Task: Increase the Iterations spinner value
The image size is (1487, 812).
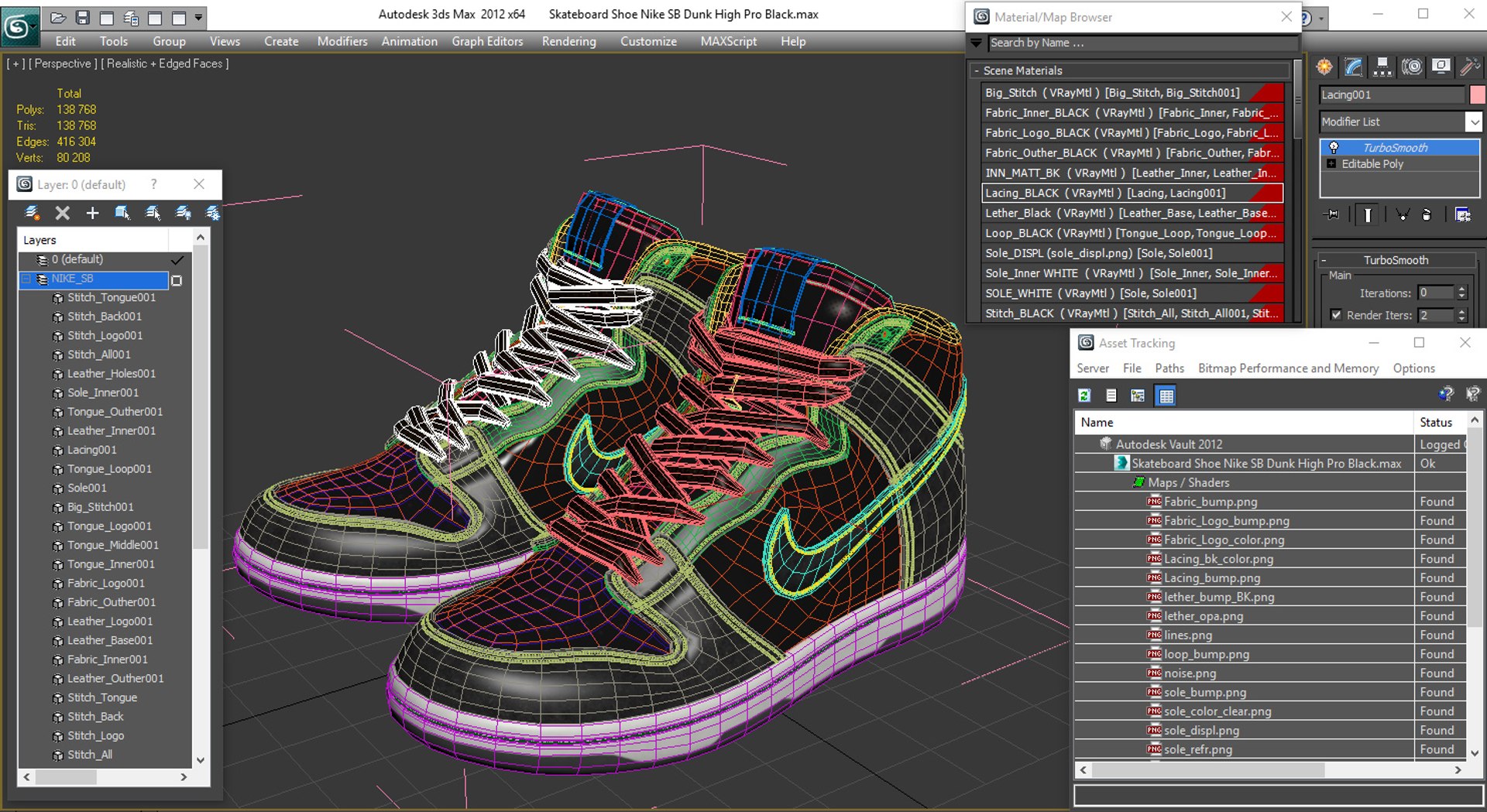Action: click(x=1461, y=290)
